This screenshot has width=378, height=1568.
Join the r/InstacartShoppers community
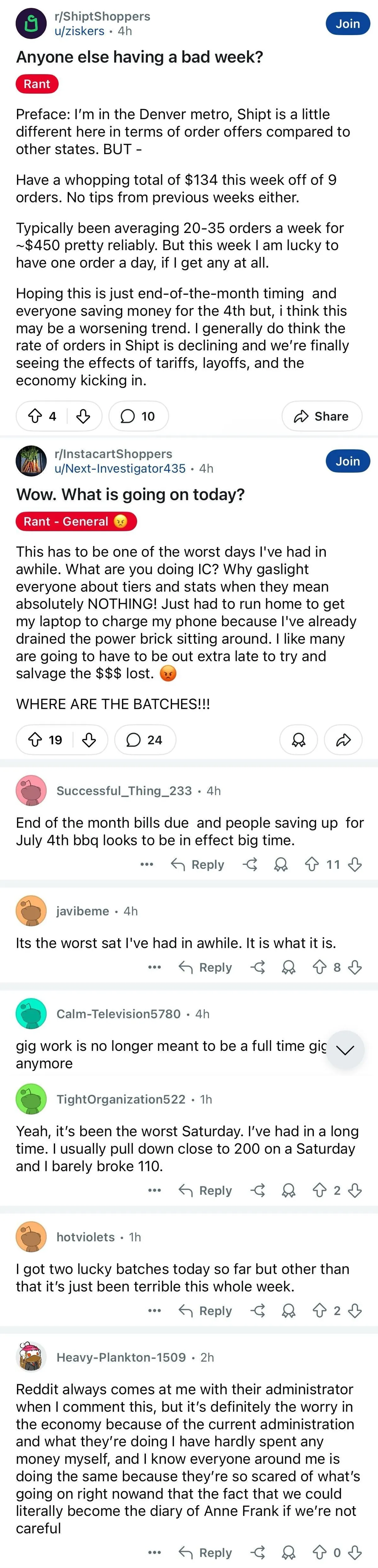pos(348,461)
